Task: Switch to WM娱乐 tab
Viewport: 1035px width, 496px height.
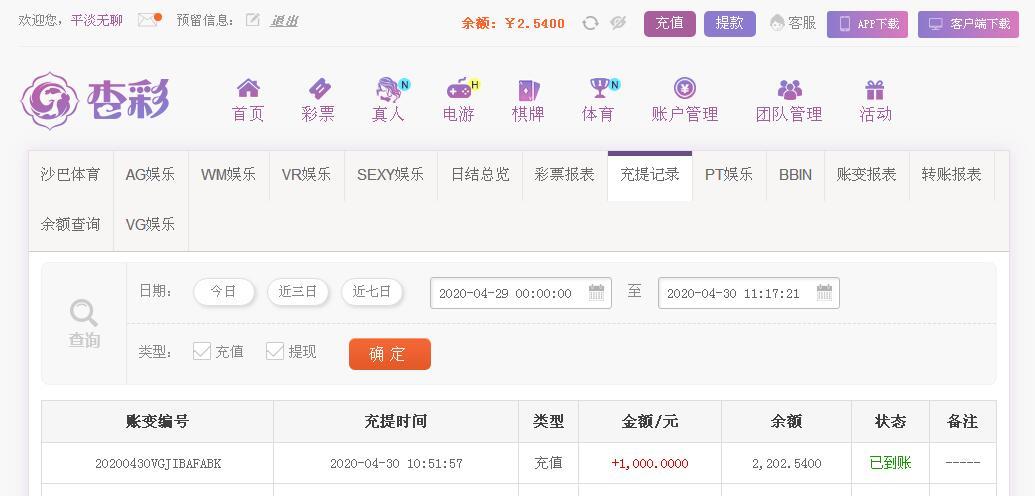Action: coord(228,175)
